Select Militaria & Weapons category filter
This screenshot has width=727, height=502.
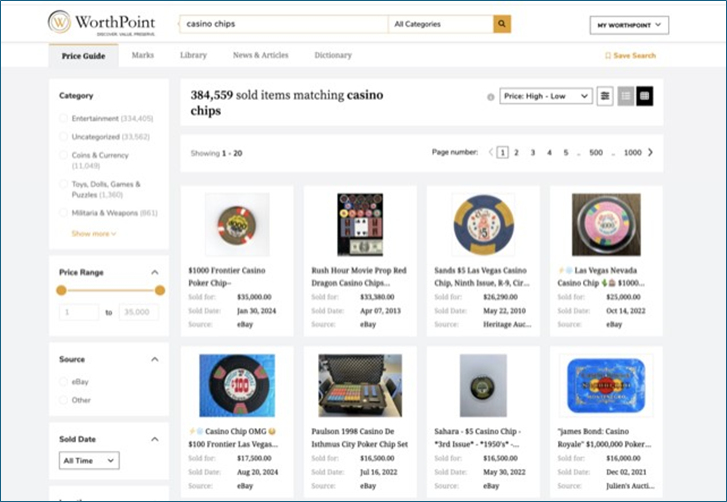(64, 213)
